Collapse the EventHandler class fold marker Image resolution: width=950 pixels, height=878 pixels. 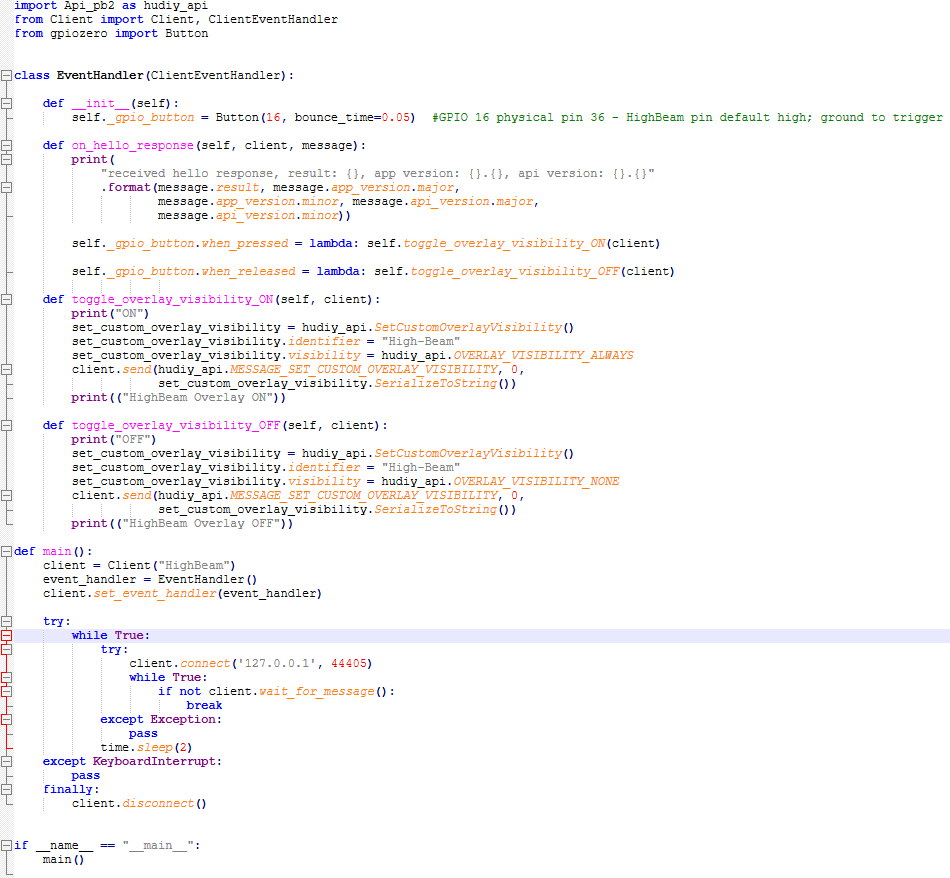coord(6,76)
